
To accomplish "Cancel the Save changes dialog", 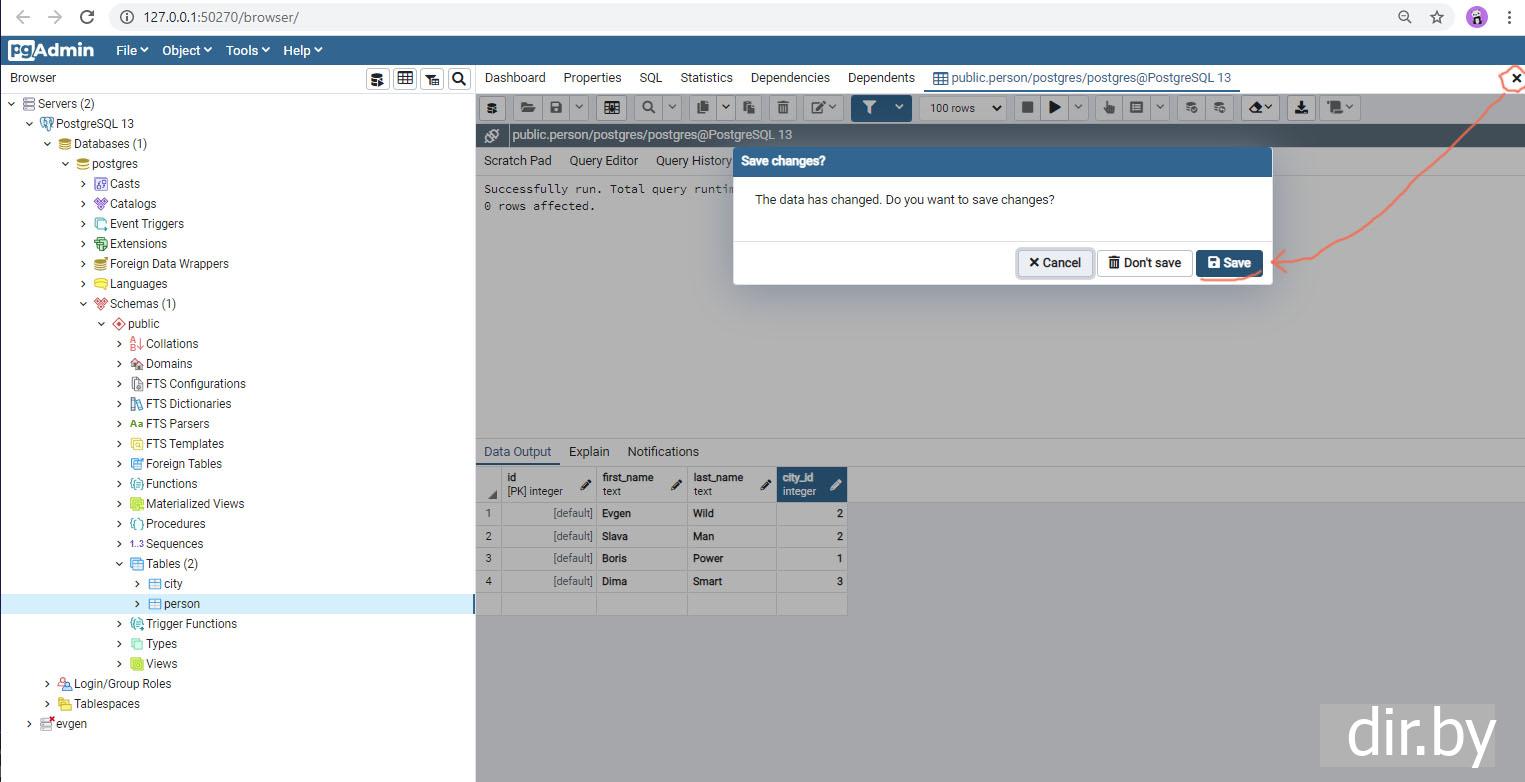I will coord(1055,263).
